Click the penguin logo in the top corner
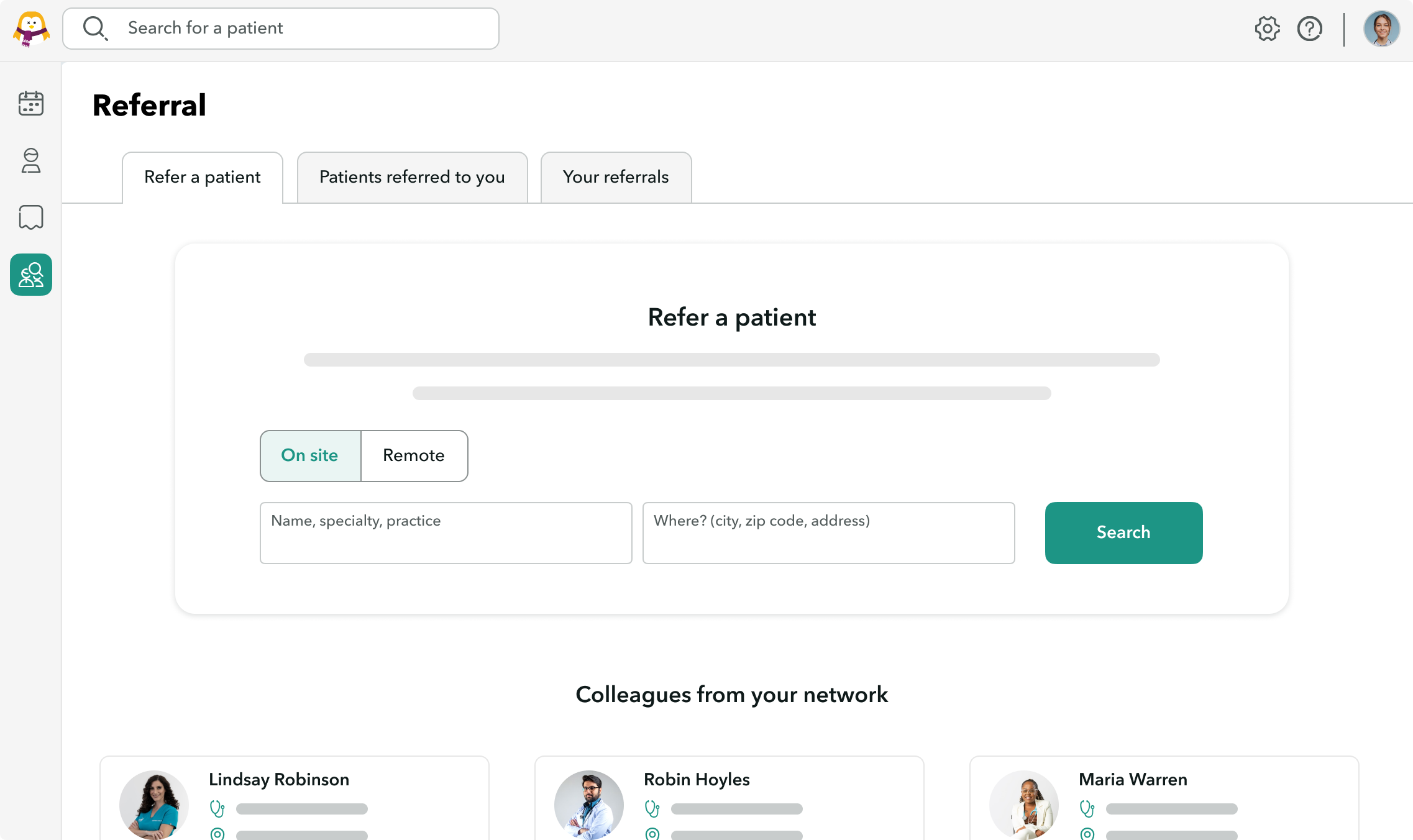 [x=30, y=29]
